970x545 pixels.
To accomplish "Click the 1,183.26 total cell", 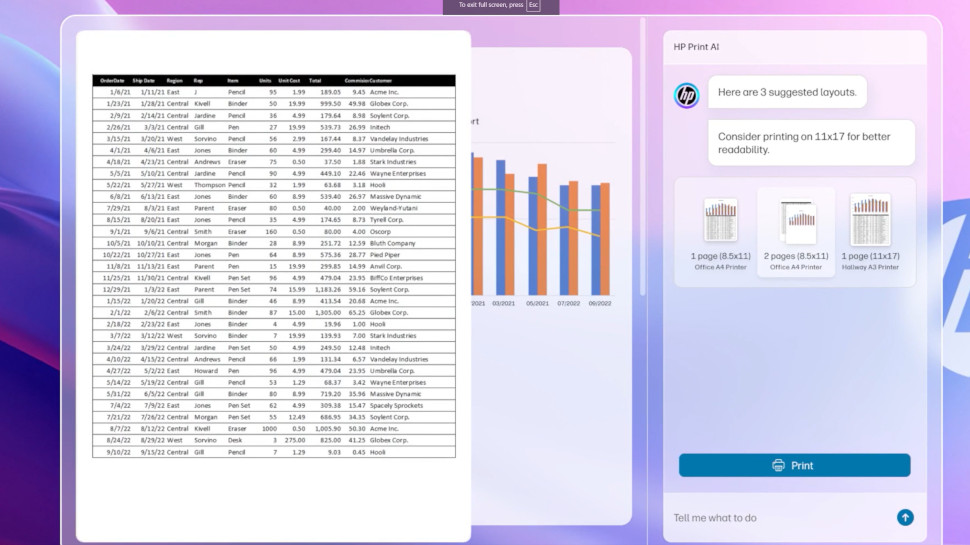I will (x=328, y=290).
